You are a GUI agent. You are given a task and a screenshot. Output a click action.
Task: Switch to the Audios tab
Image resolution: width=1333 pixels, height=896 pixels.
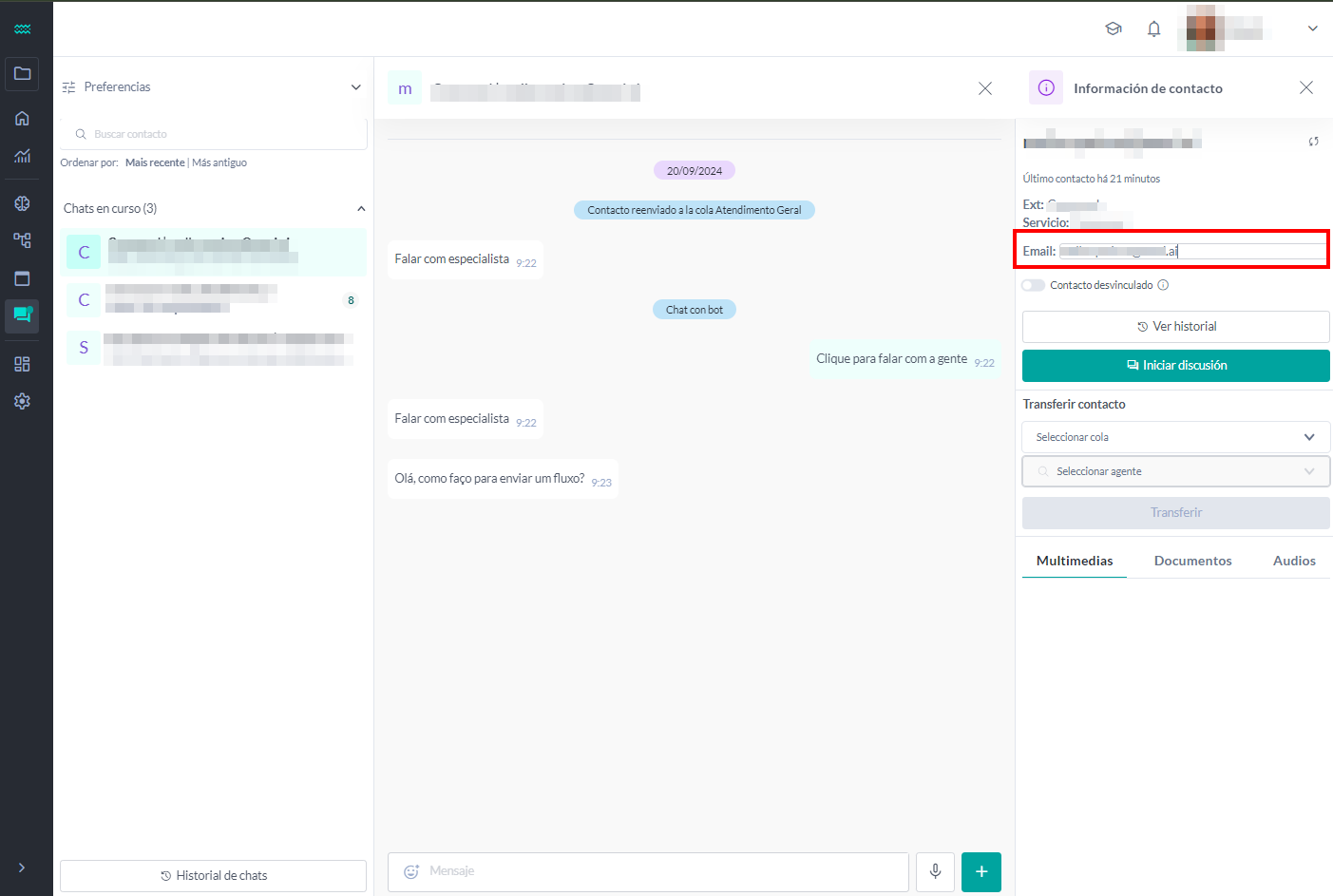point(1294,561)
